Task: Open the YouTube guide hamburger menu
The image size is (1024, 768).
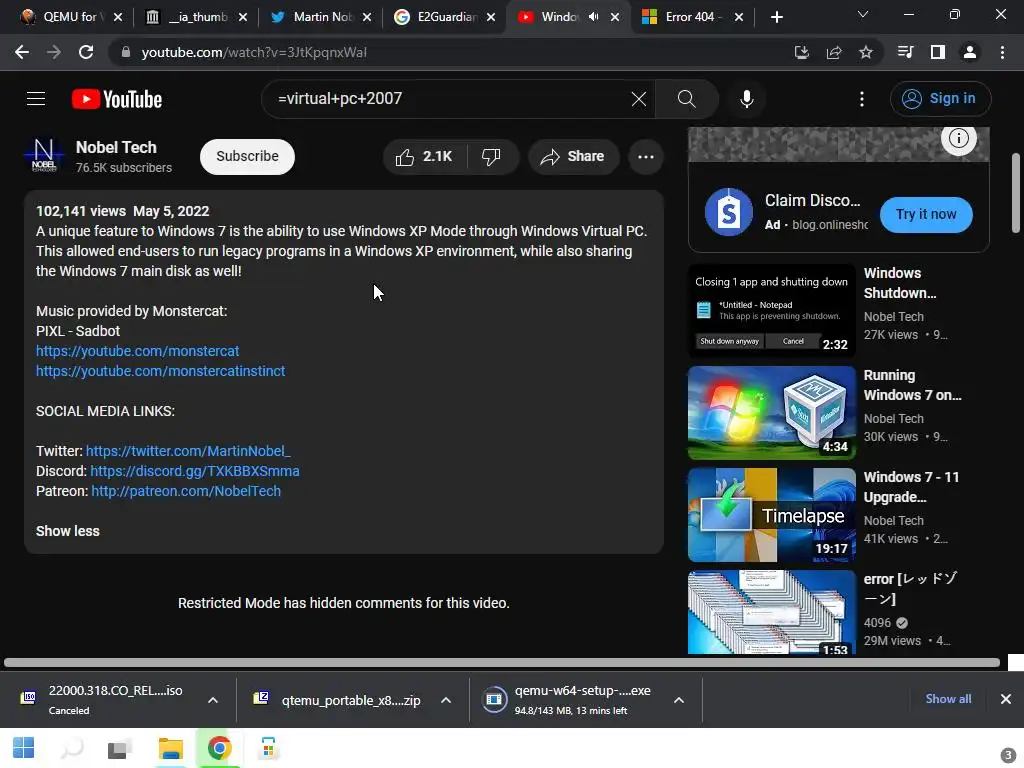Action: (x=36, y=99)
